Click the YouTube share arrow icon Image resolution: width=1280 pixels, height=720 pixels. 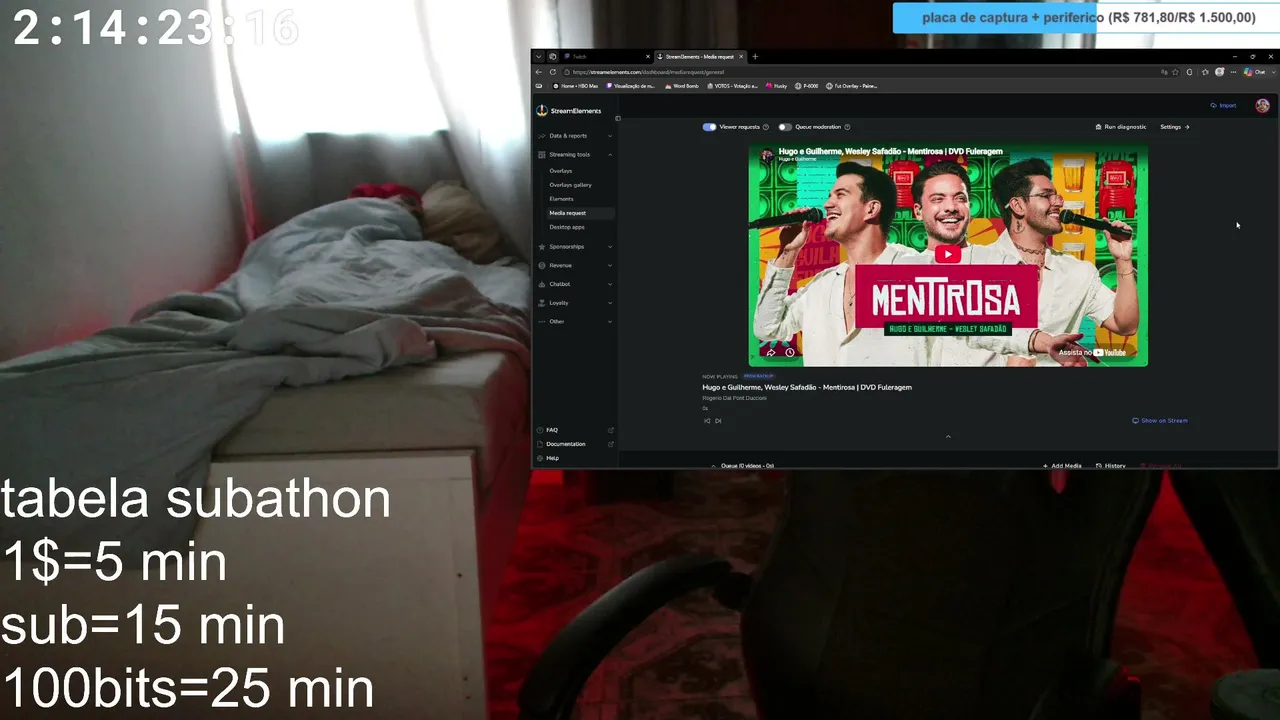click(771, 352)
